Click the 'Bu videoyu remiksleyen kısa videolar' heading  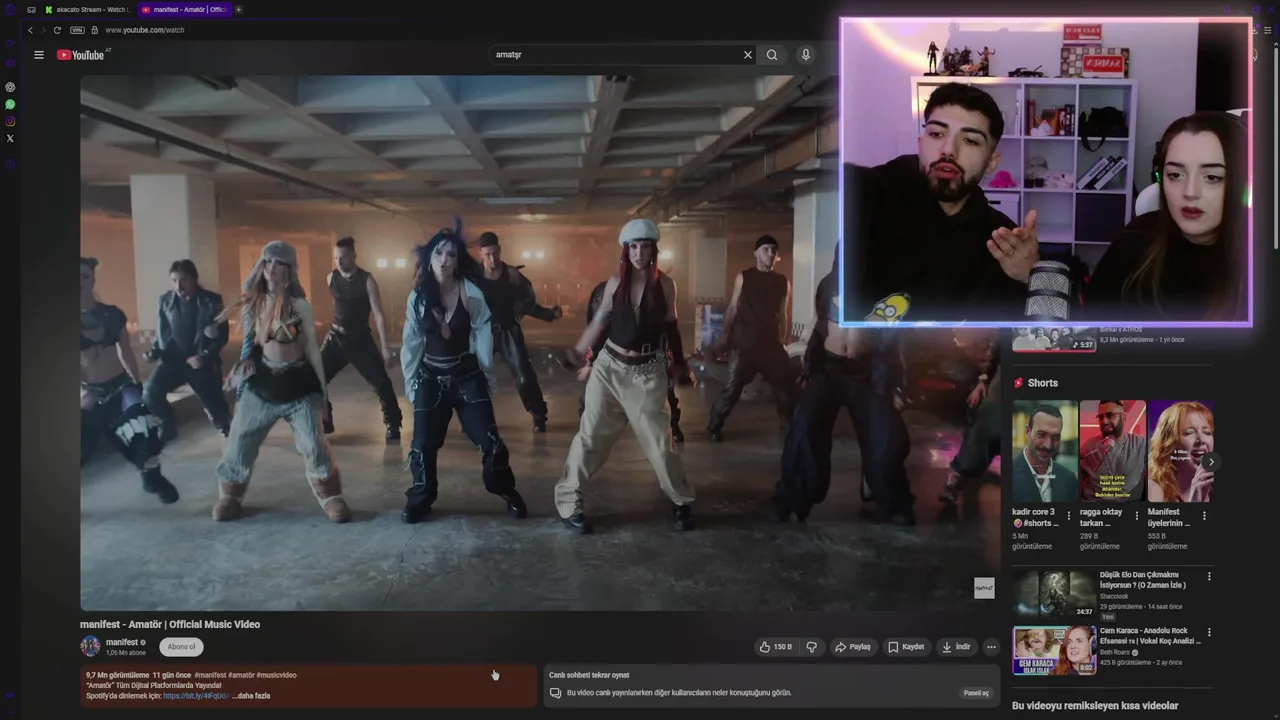click(x=1095, y=706)
